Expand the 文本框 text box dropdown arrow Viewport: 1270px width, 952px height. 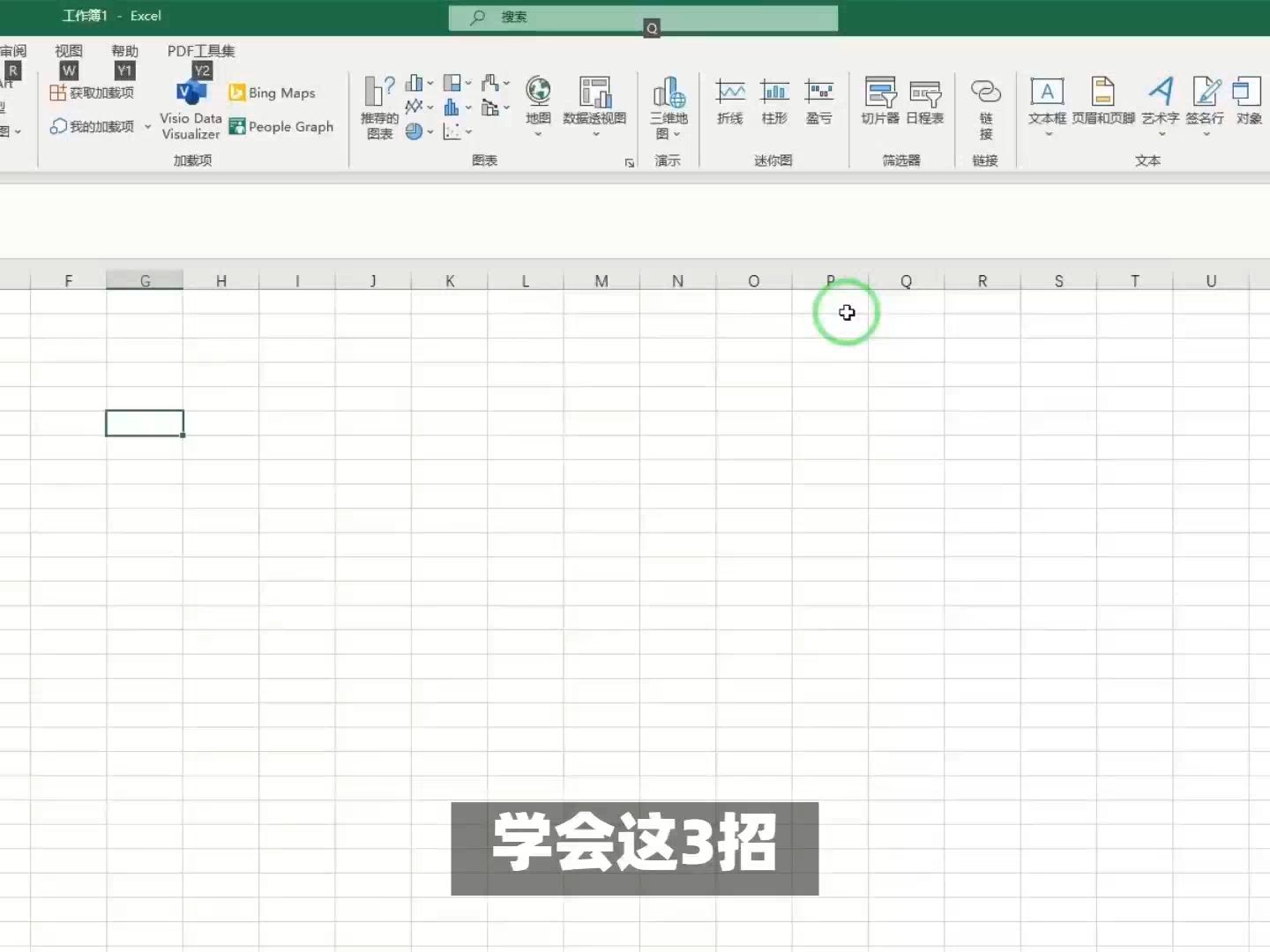(x=1047, y=132)
